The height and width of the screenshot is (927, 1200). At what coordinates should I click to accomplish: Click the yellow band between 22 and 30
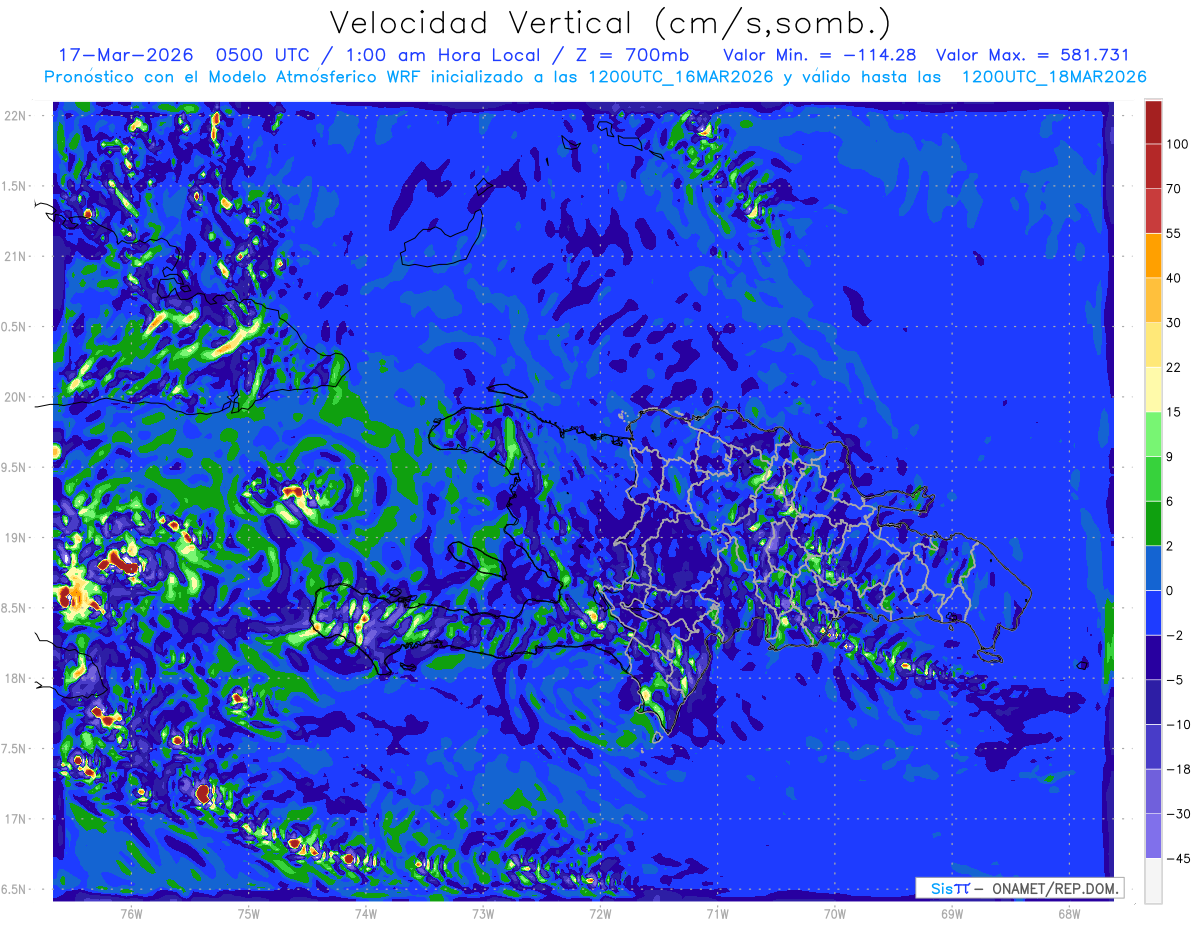(1153, 343)
